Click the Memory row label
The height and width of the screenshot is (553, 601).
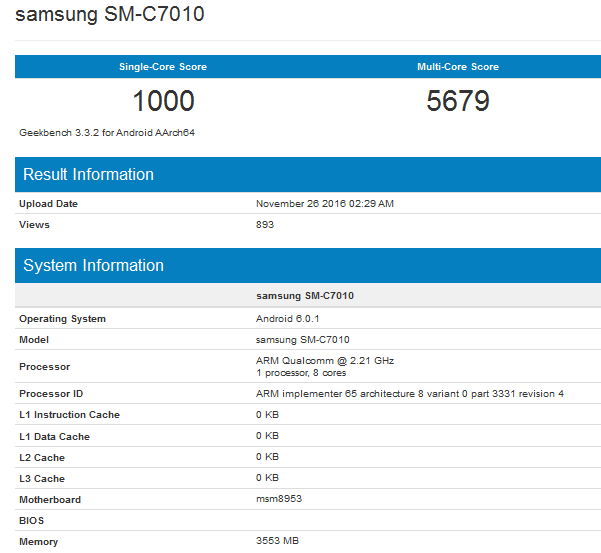tap(39, 542)
